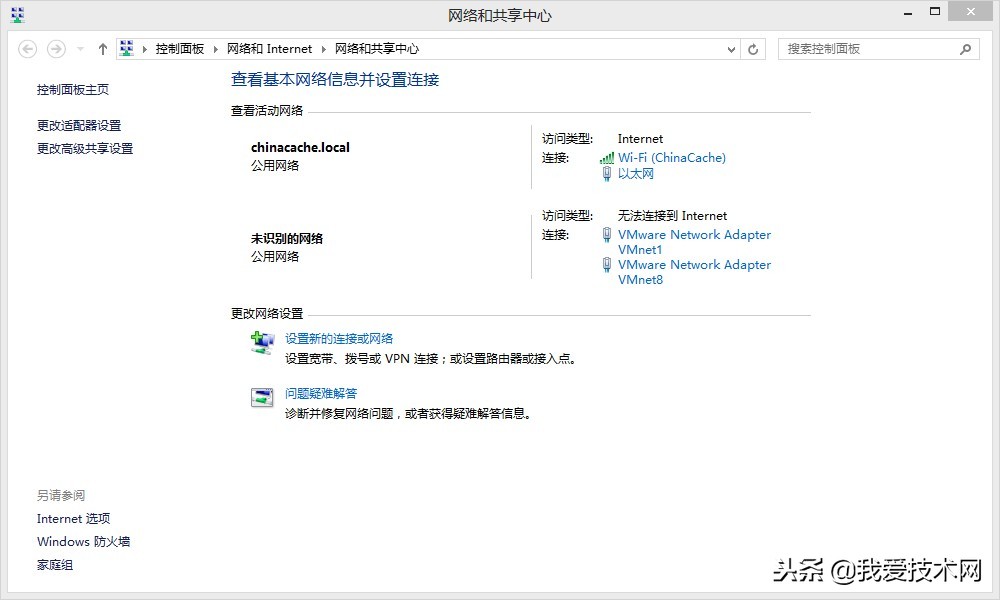Screen dimensions: 1000x600
Task: Open the Wi-Fi (ChinaCache) connection link
Action: (670, 157)
